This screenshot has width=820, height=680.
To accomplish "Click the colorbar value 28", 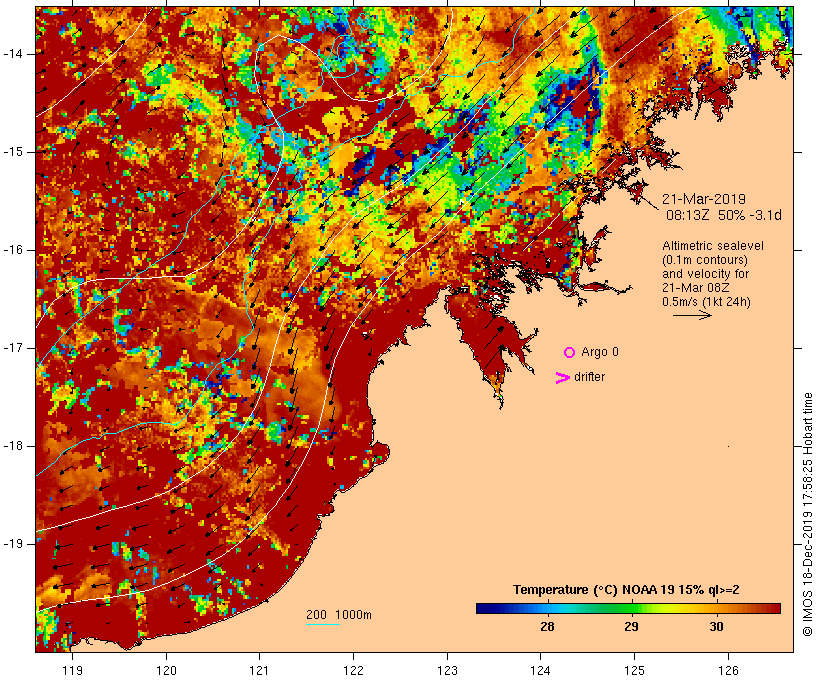I will click(x=547, y=627).
